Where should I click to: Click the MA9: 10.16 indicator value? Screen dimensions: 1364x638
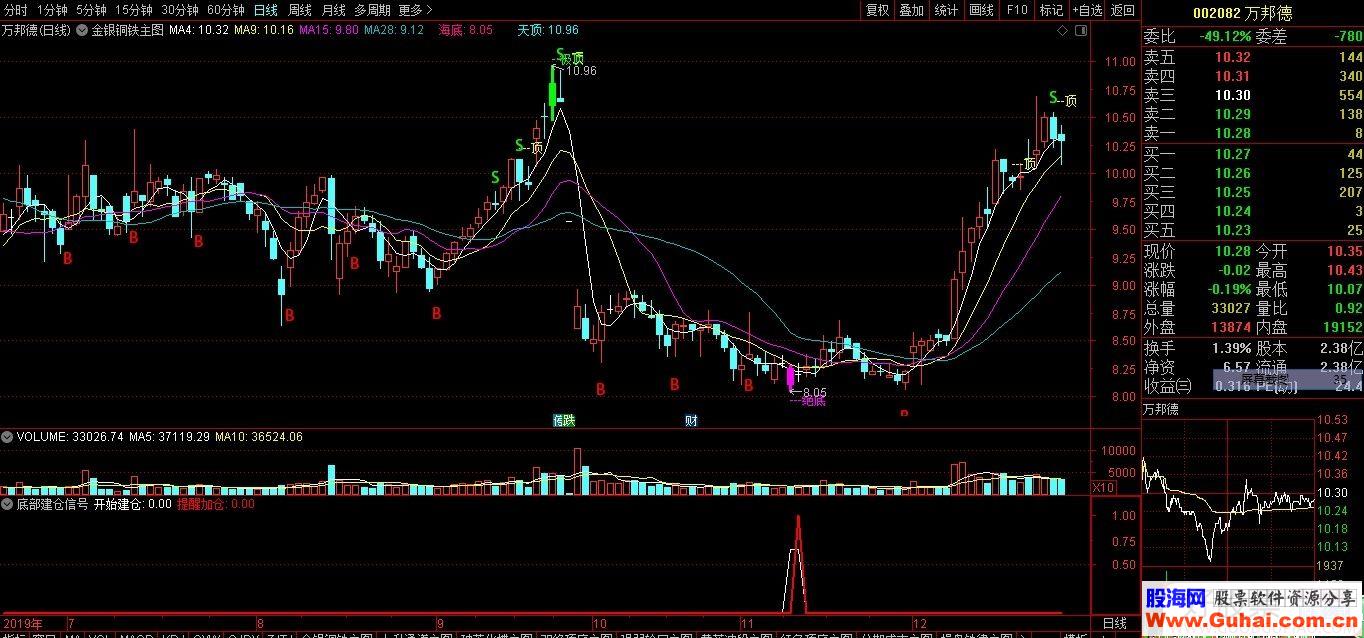(x=264, y=31)
